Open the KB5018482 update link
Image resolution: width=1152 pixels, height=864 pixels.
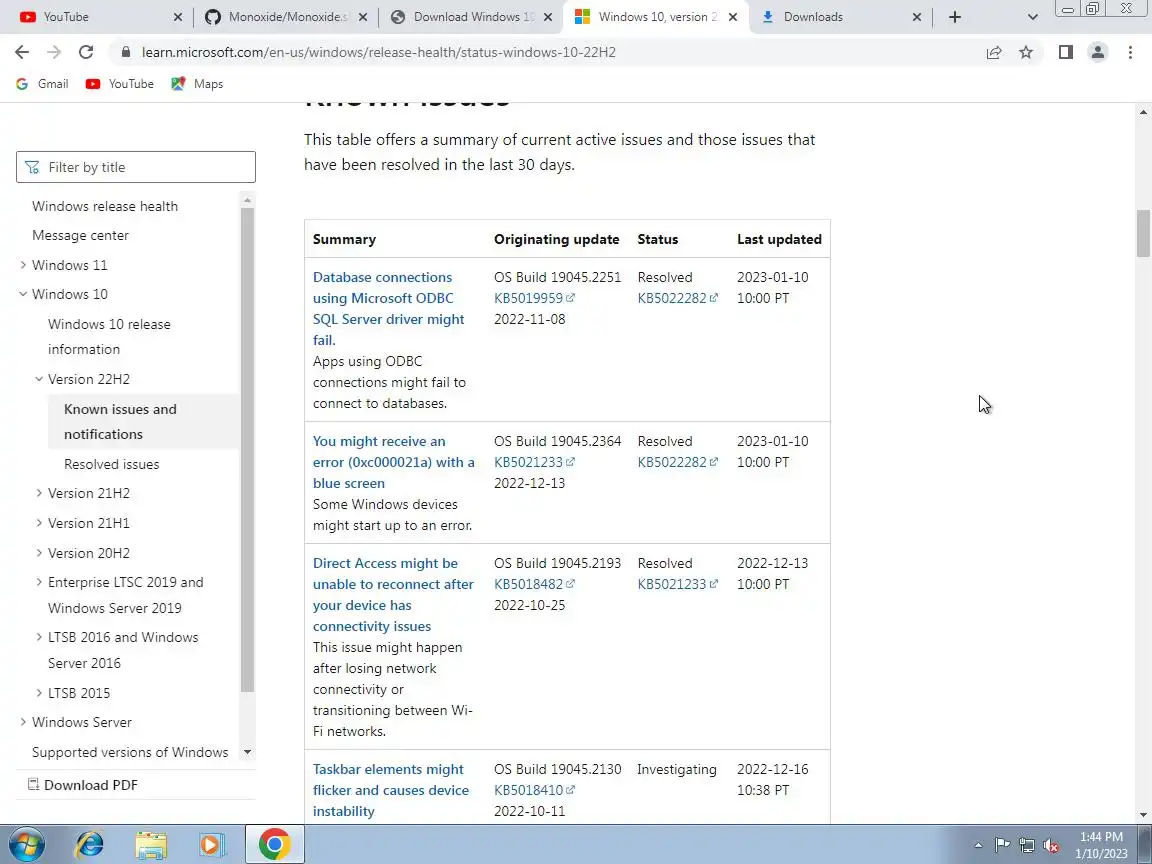pos(534,584)
